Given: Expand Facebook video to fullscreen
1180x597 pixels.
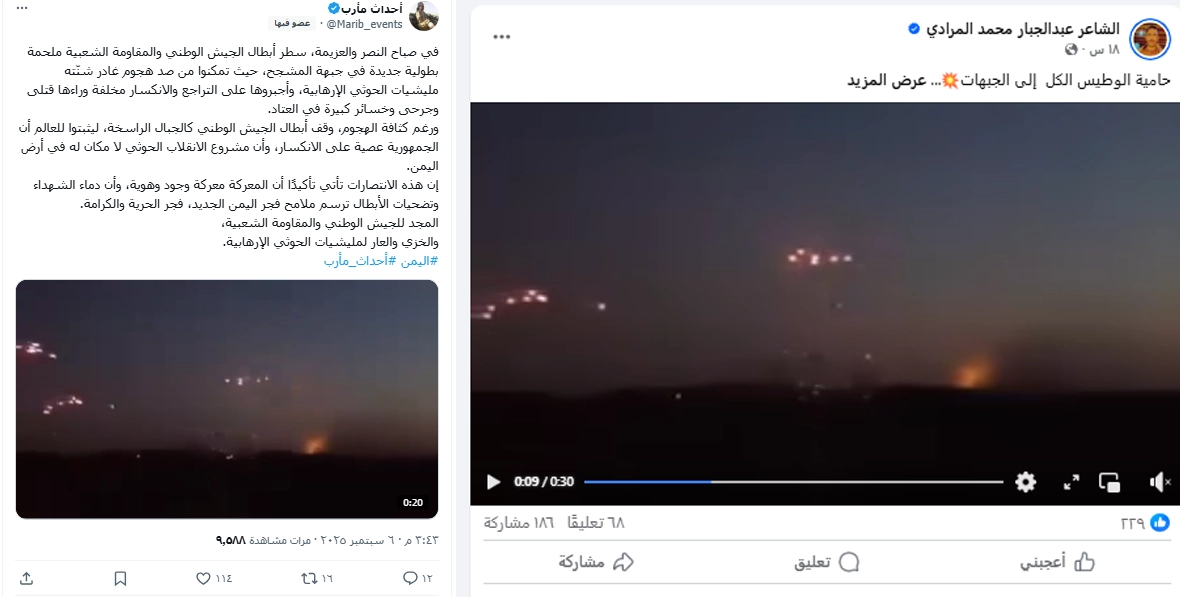Looking at the screenshot, I should (x=1071, y=482).
